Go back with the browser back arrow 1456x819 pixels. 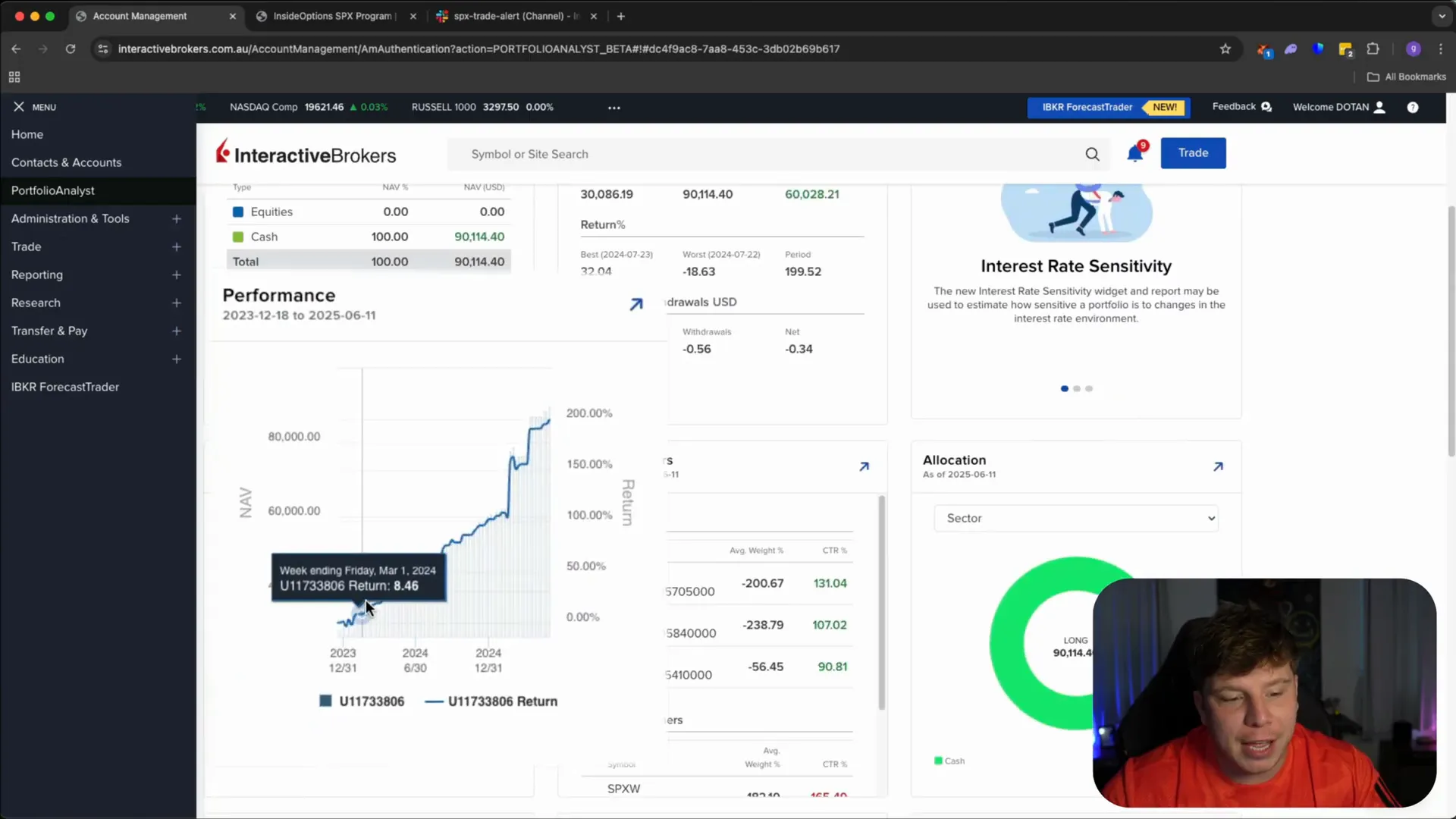16,49
